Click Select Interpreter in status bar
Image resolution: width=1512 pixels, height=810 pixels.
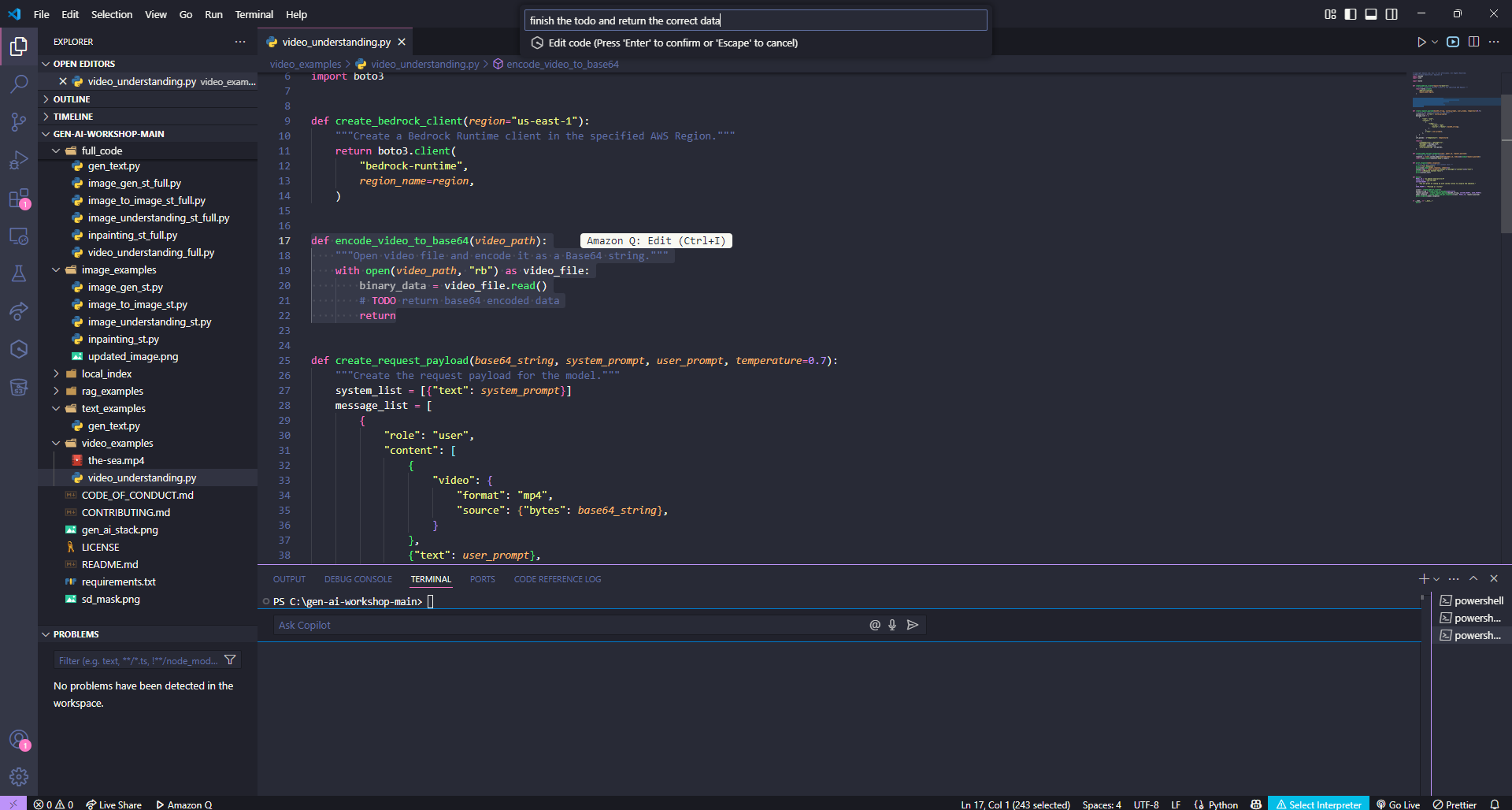pos(1319,804)
